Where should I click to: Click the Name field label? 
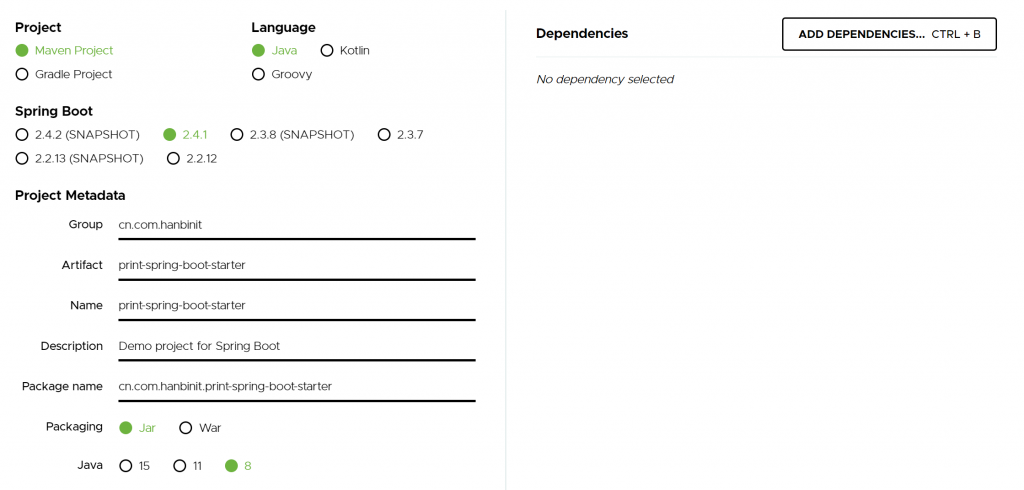point(87,305)
